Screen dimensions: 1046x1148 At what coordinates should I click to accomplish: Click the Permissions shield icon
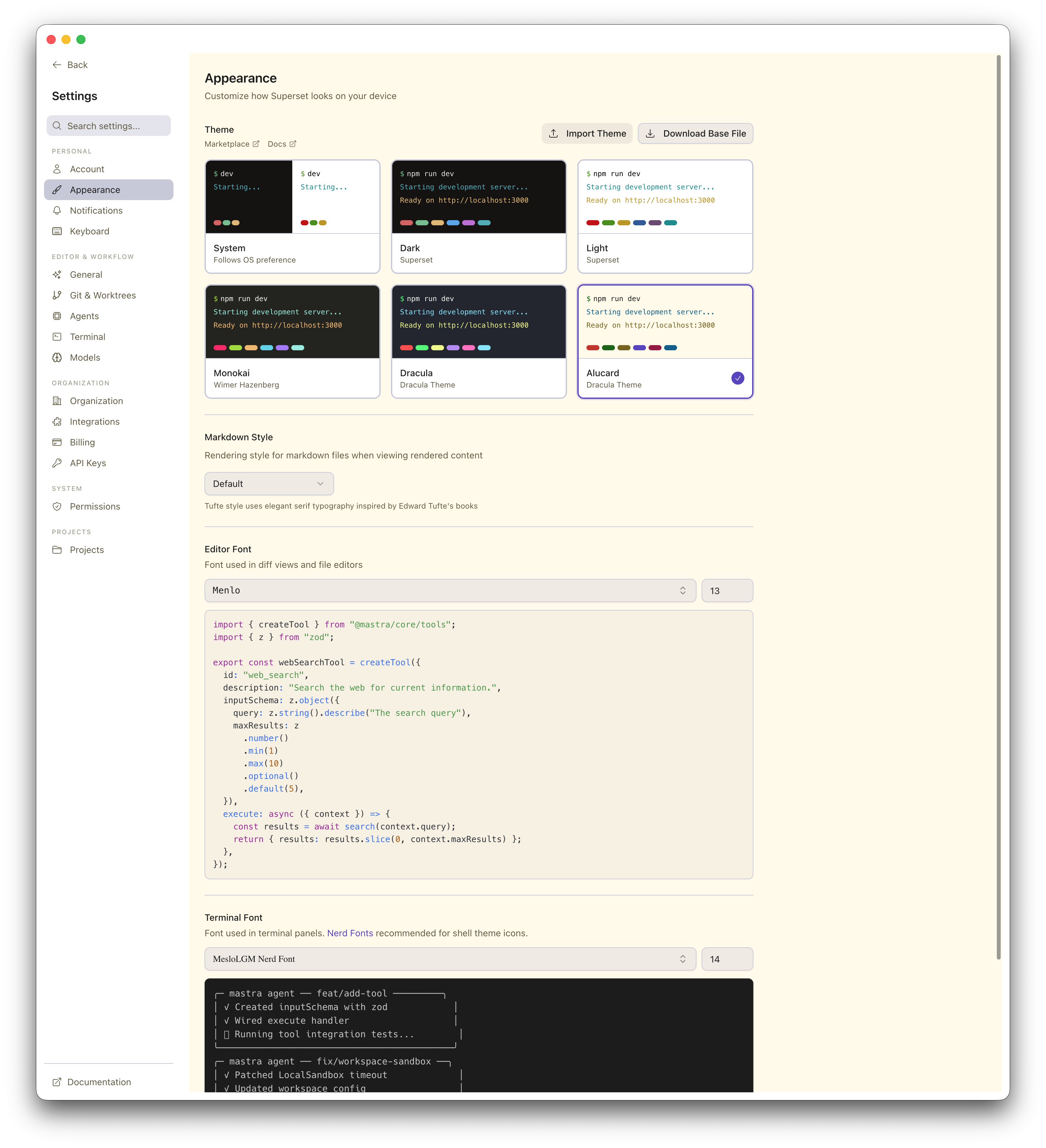57,506
